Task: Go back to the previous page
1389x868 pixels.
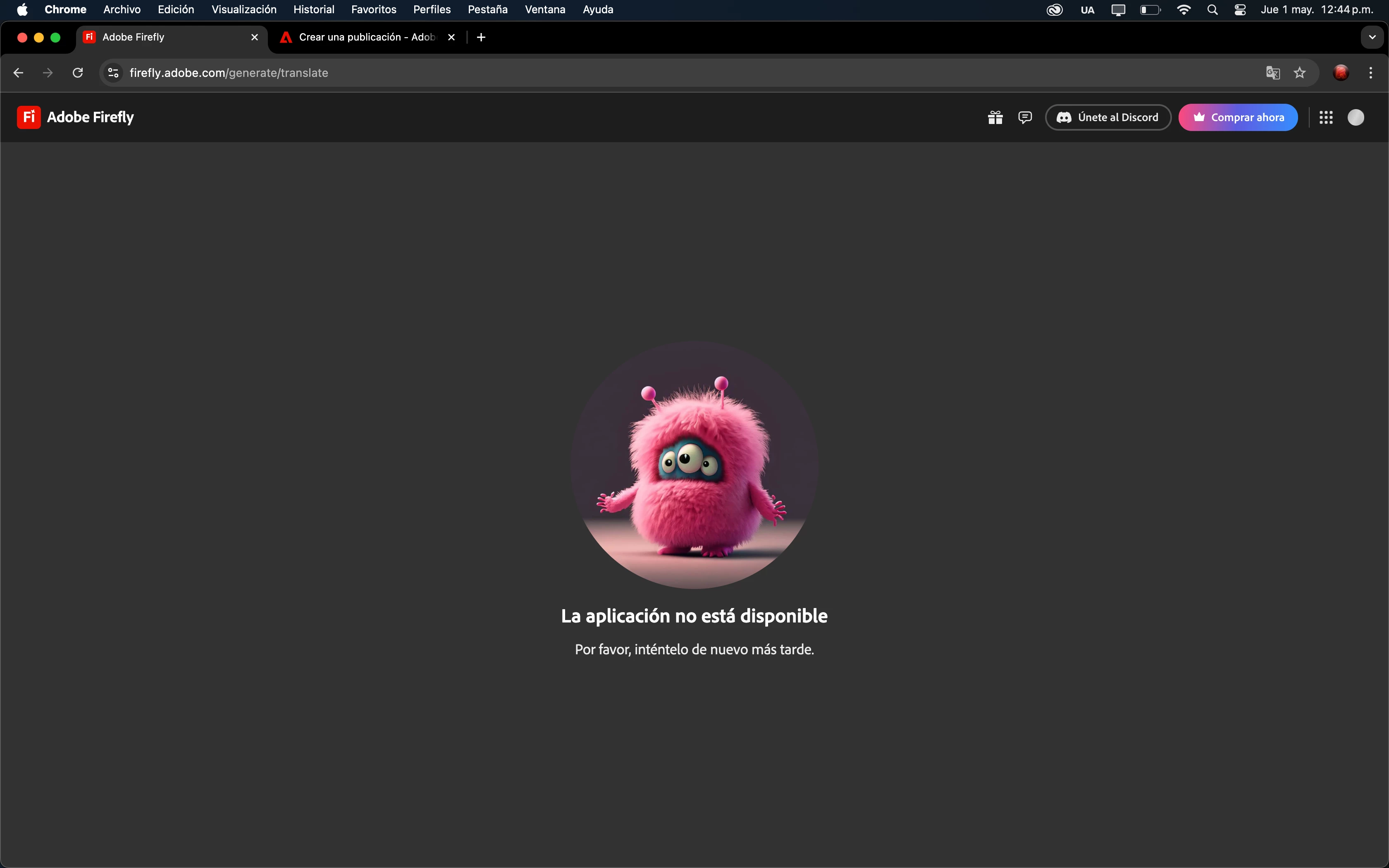Action: click(x=18, y=73)
